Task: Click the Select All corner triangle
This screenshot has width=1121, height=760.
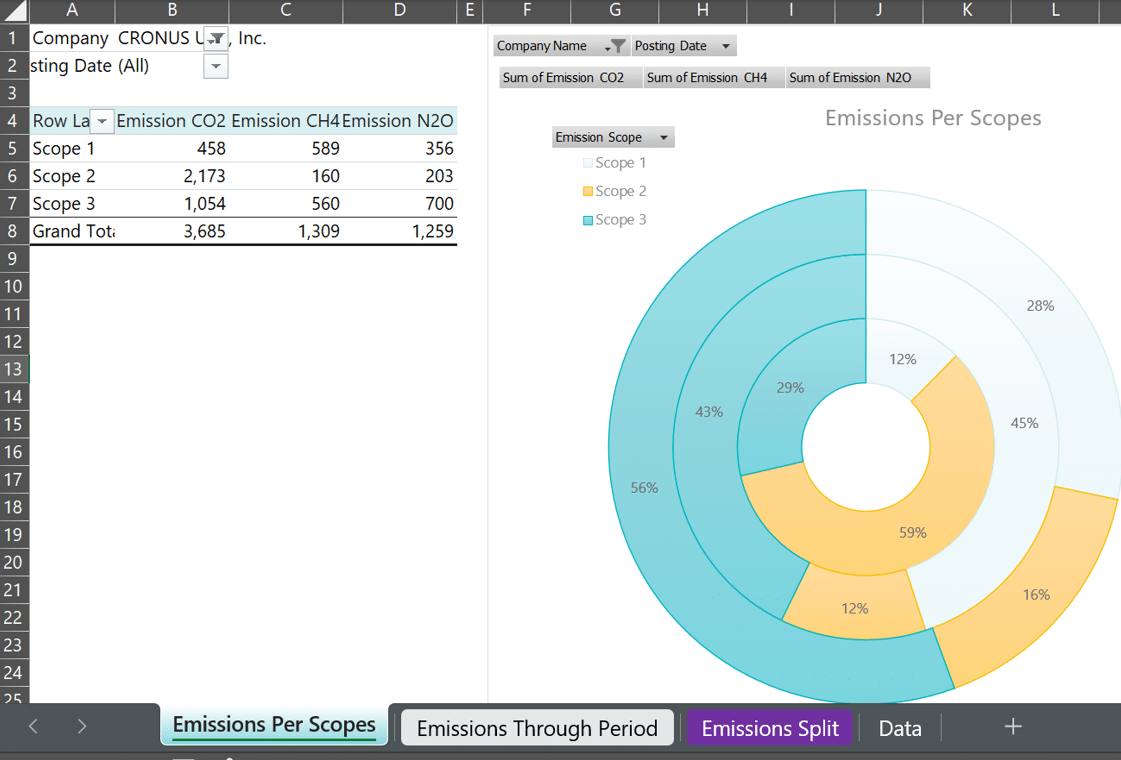Action: [14, 11]
